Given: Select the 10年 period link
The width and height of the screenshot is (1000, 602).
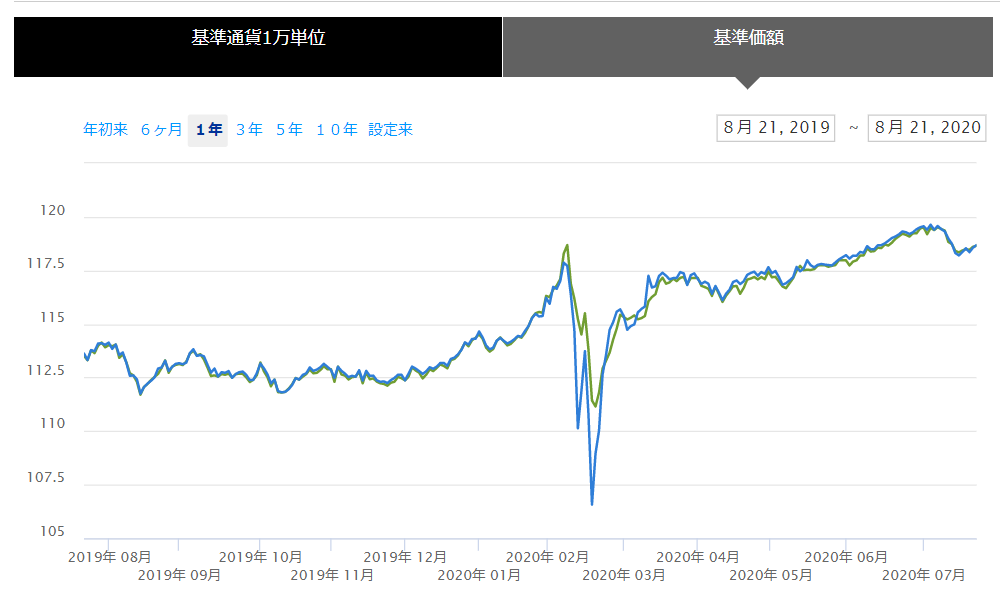Looking at the screenshot, I should click(337, 129).
